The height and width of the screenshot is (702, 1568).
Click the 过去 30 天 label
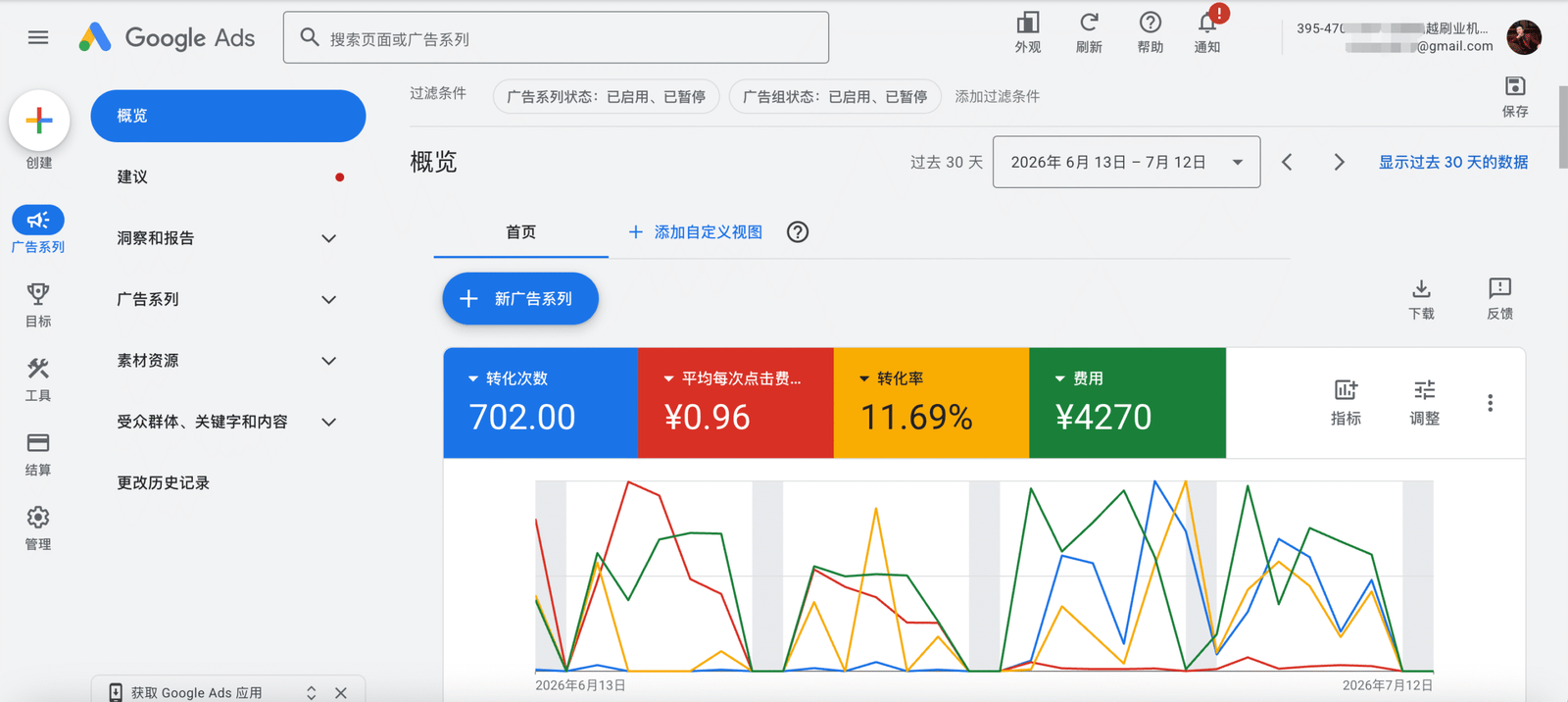[x=946, y=162]
